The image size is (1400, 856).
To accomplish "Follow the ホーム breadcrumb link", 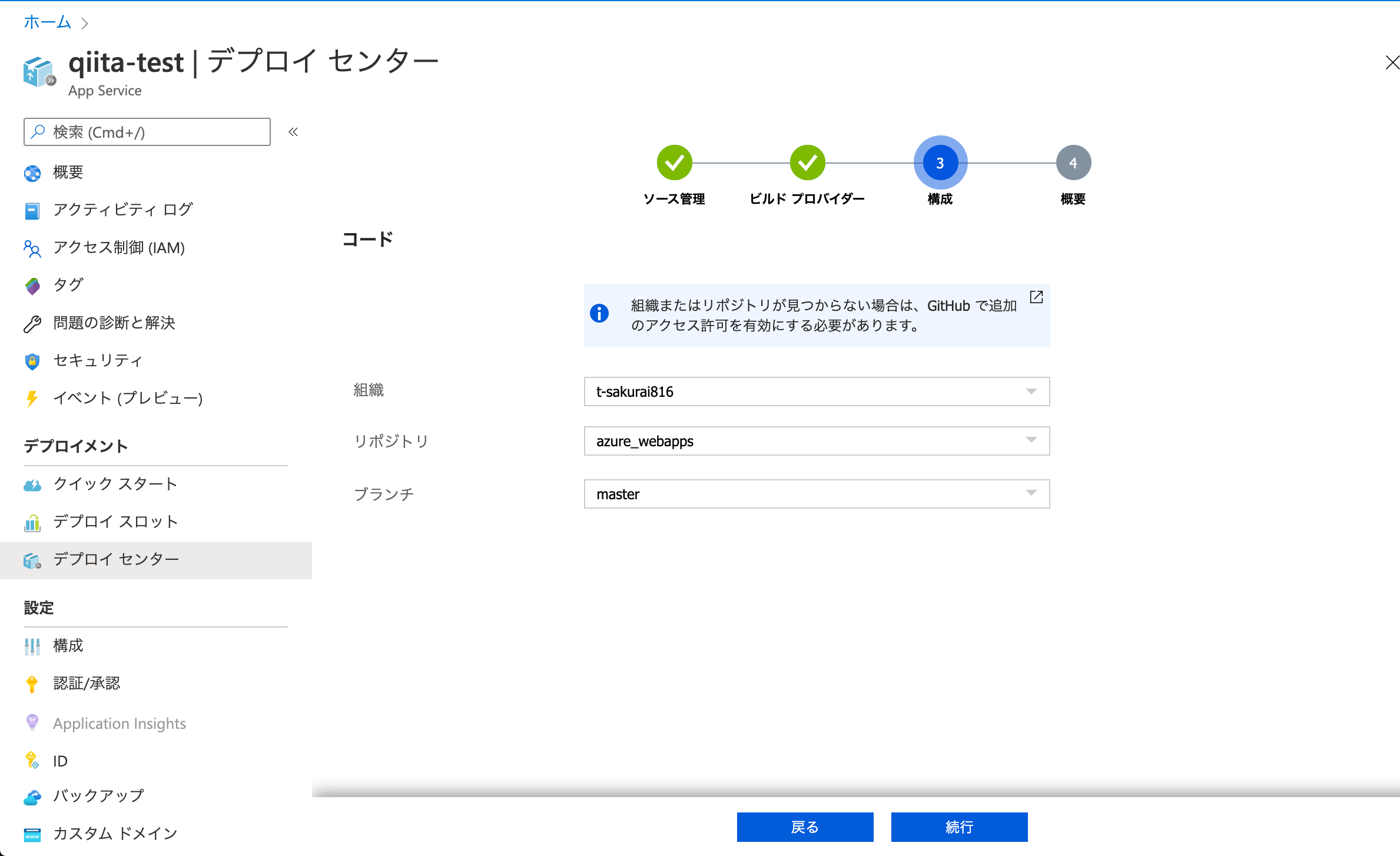I will point(47,22).
